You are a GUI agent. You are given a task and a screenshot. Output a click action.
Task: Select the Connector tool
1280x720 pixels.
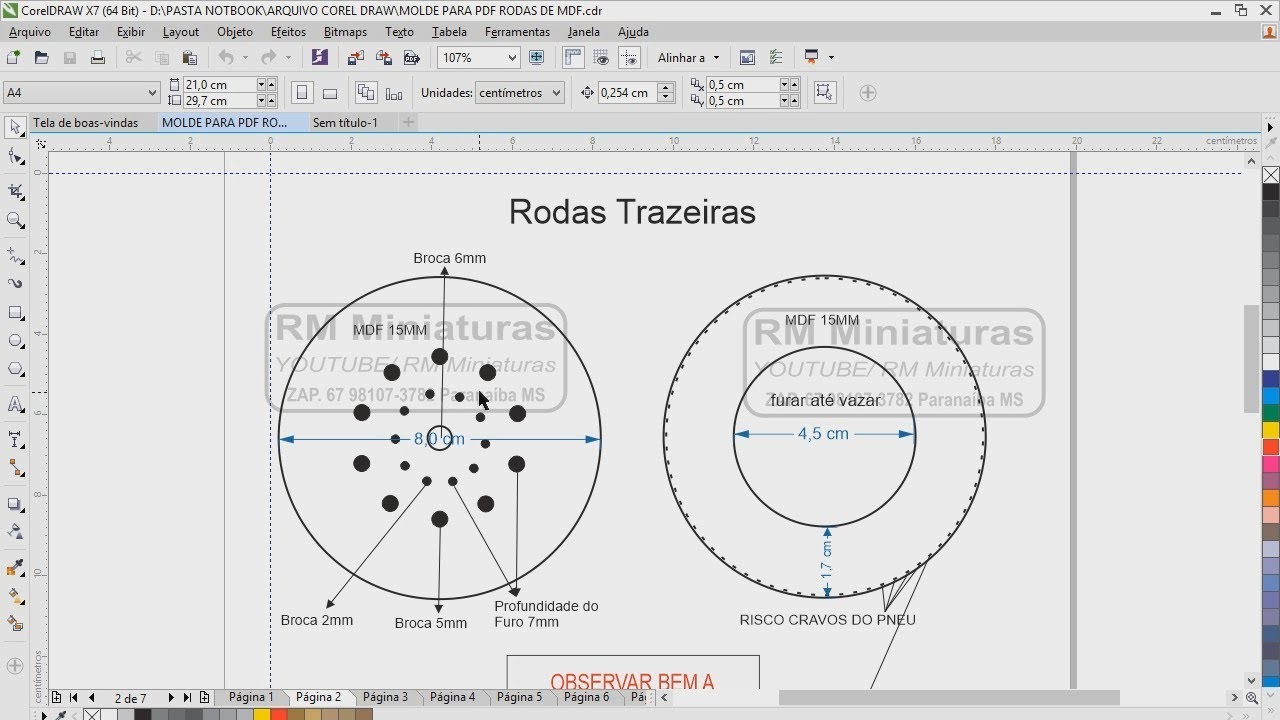15,468
